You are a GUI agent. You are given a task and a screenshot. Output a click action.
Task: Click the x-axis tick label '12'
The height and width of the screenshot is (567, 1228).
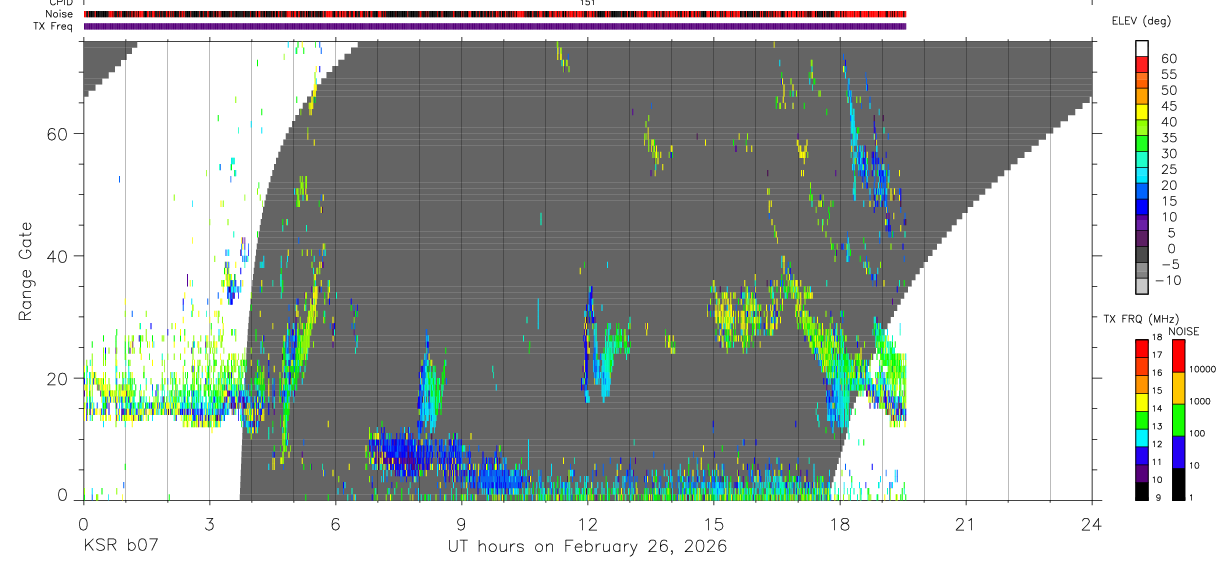click(588, 524)
